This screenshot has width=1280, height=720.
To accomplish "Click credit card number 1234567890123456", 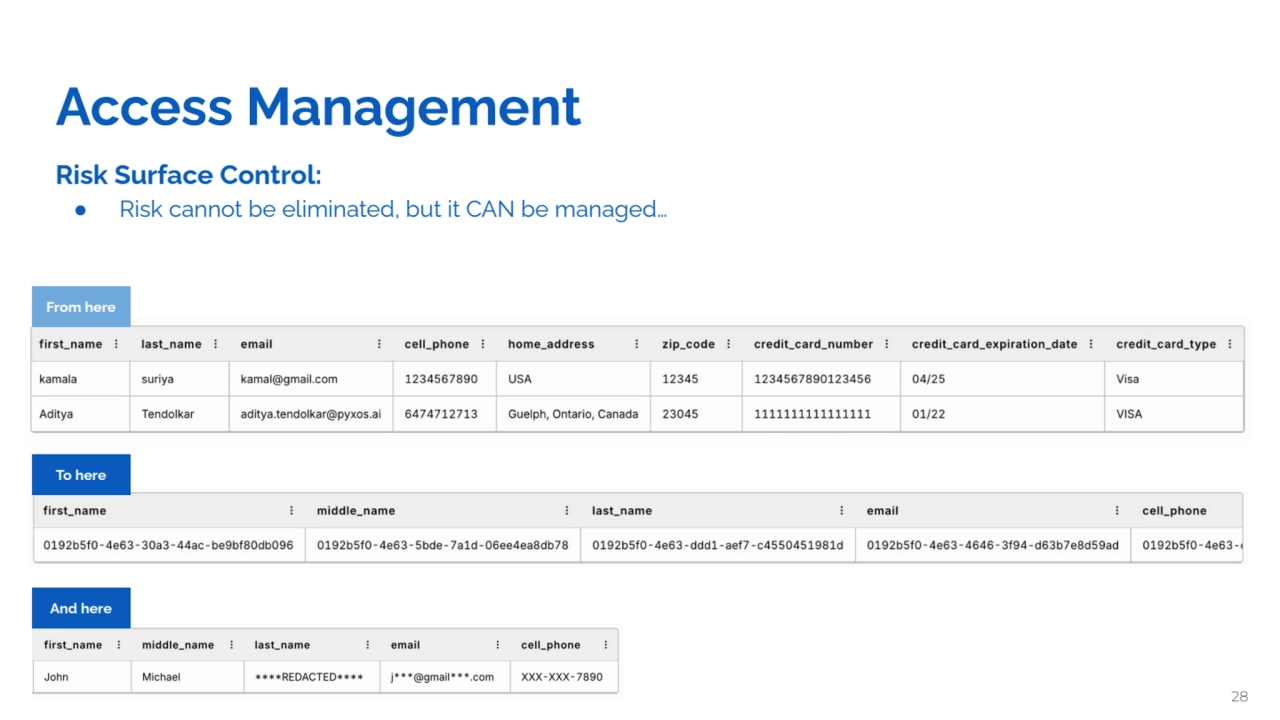I will [821, 379].
